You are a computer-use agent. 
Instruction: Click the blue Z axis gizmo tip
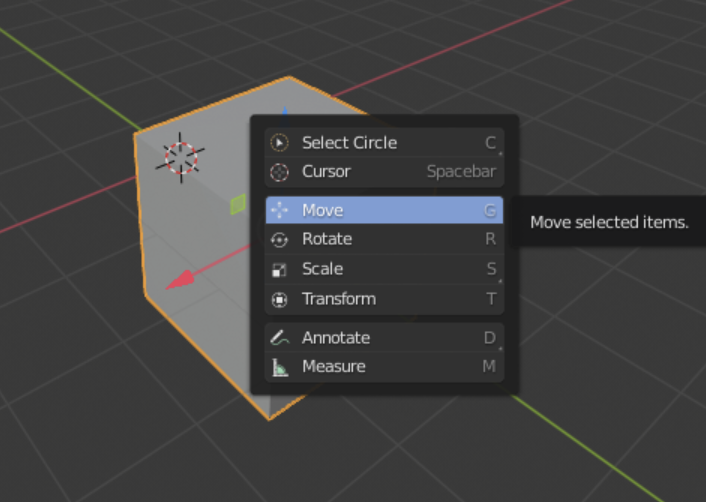point(285,111)
